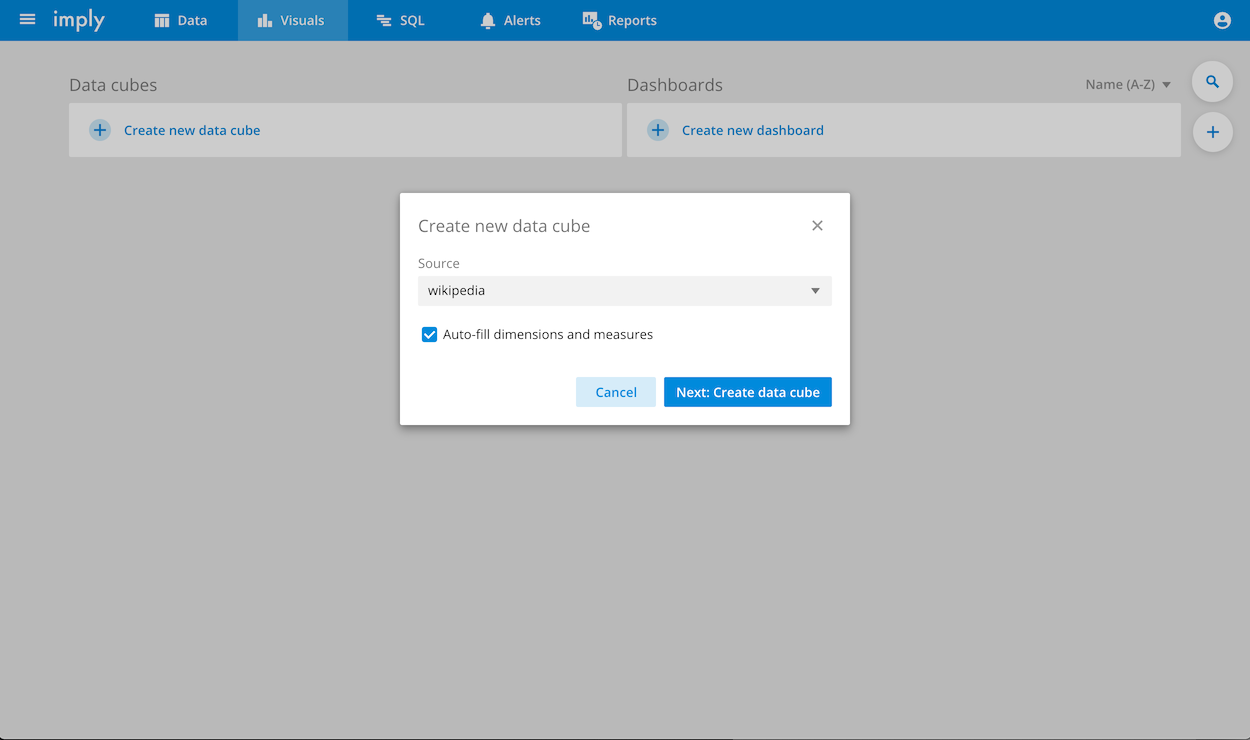Open the Alerts tab

(511, 20)
